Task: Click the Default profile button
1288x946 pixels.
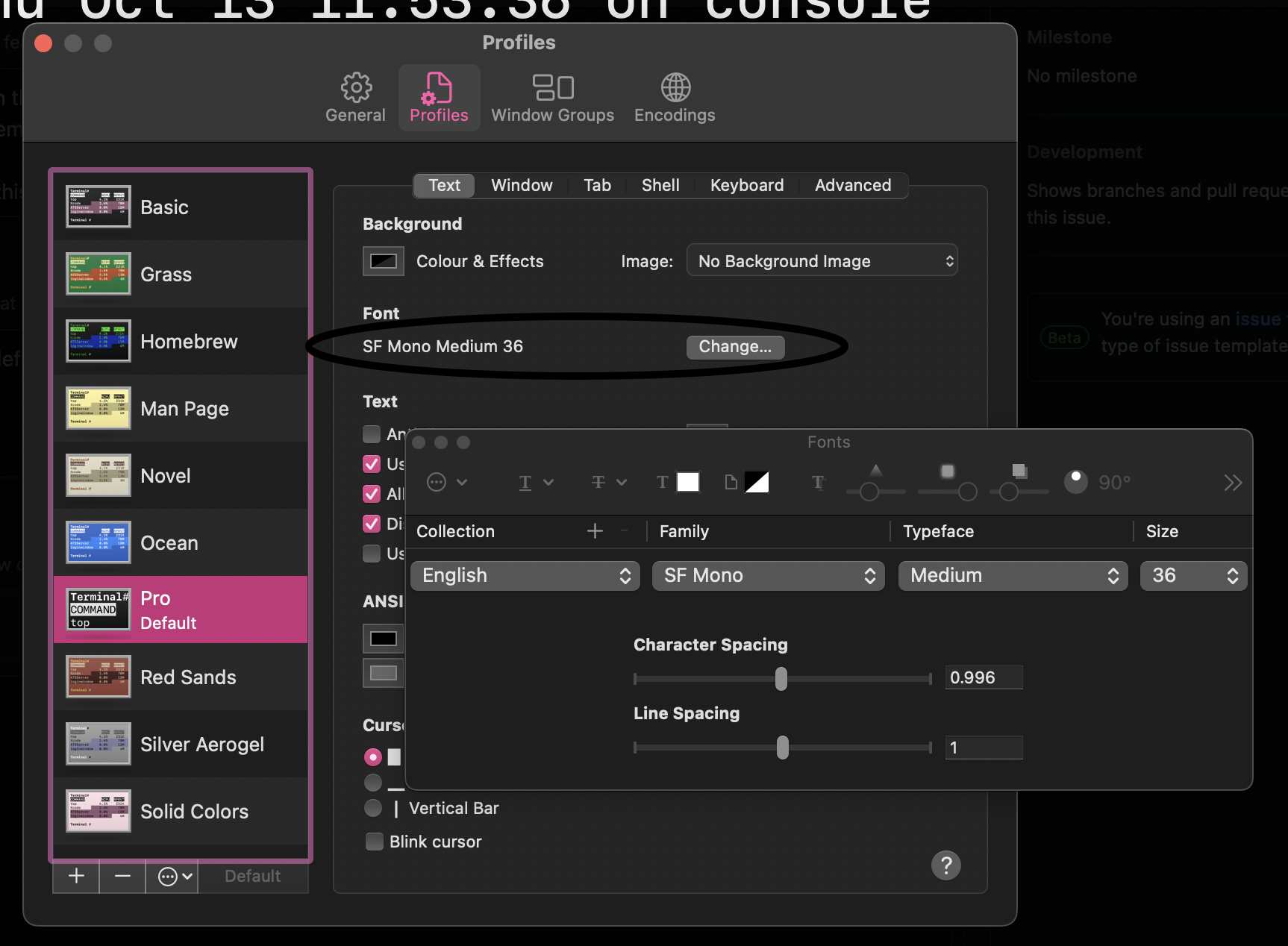Action: pos(253,876)
